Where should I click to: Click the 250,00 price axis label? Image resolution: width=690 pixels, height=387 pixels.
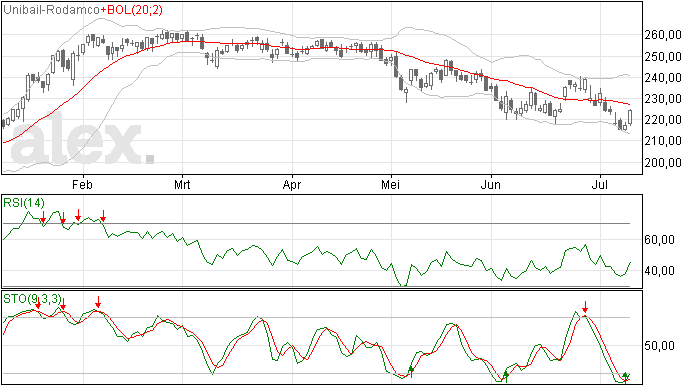click(663, 56)
